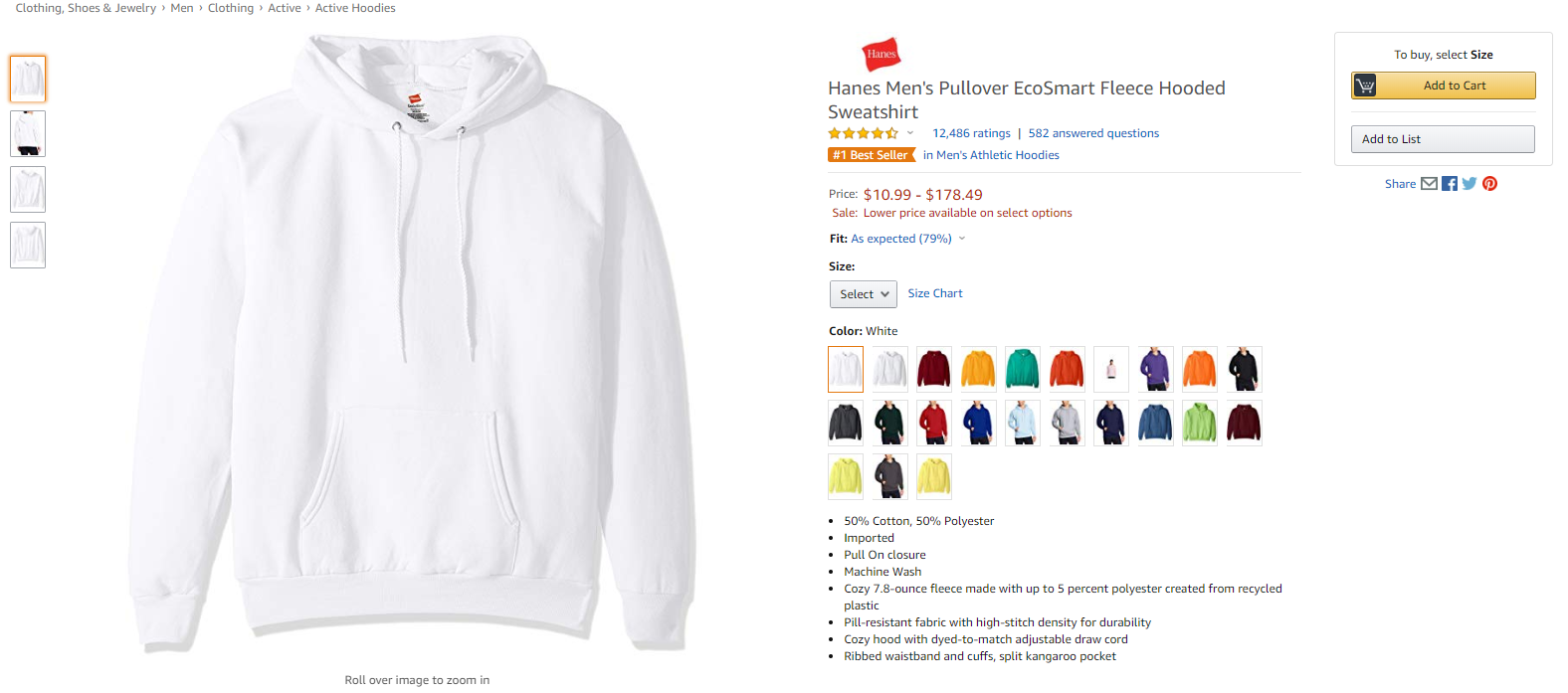Share on Twitter icon
1568x693 pixels.
point(1470,184)
